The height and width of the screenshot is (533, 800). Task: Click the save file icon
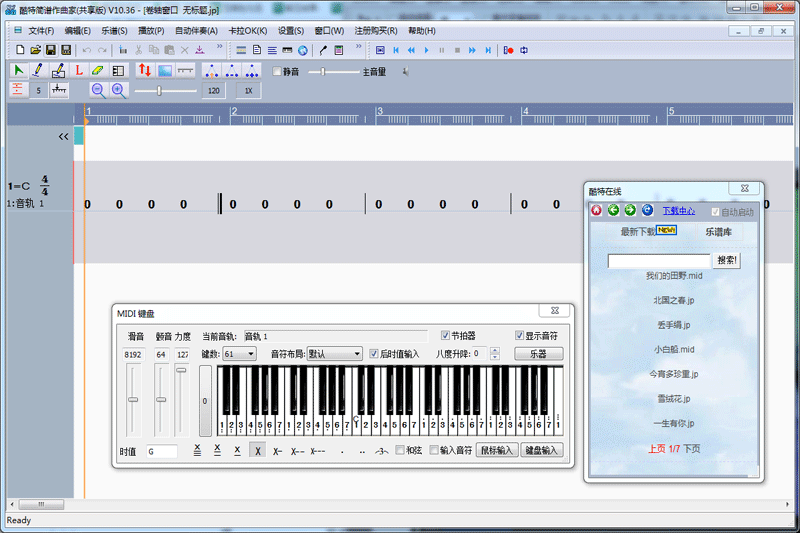point(50,50)
